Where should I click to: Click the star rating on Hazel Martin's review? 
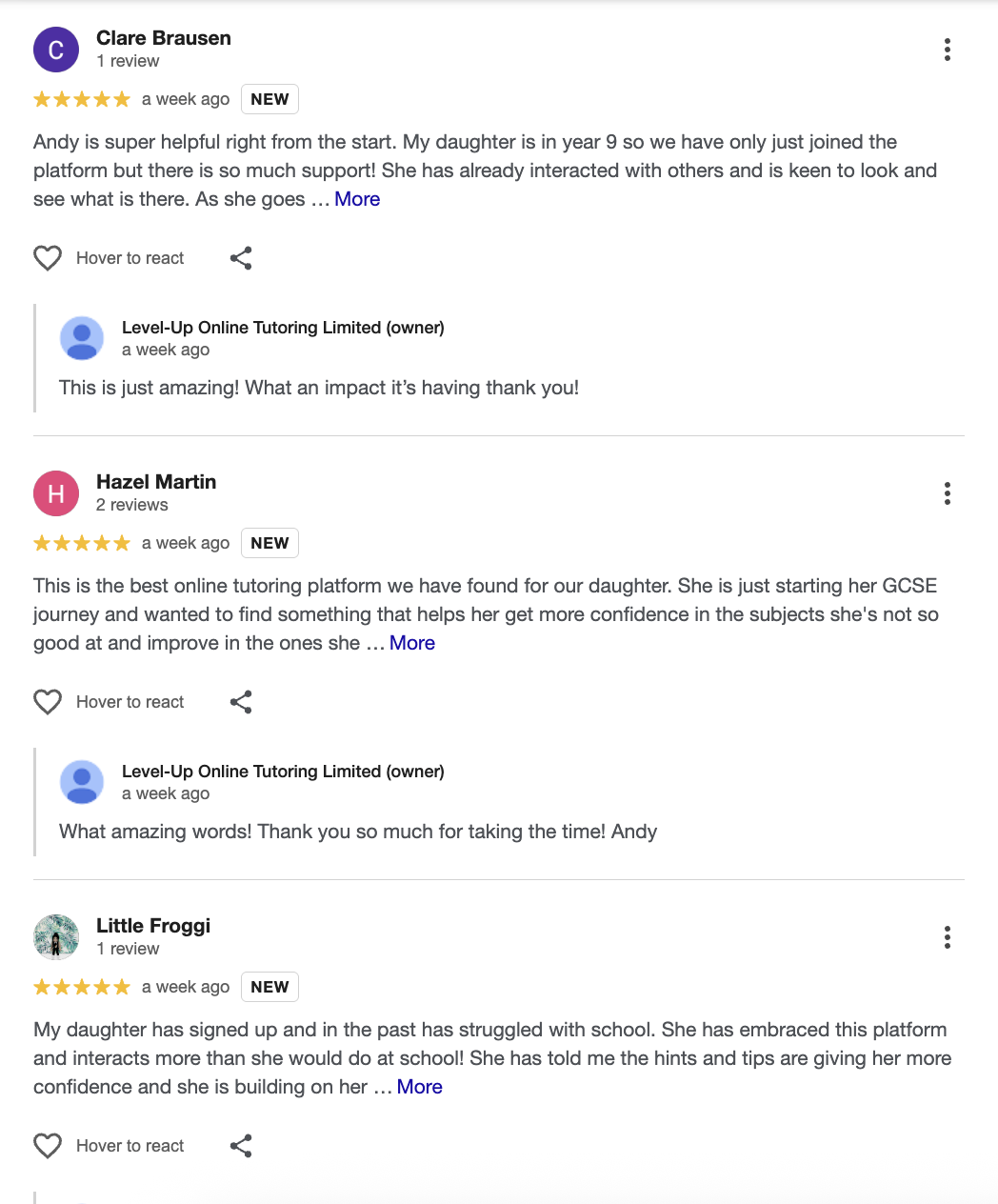tap(82, 543)
